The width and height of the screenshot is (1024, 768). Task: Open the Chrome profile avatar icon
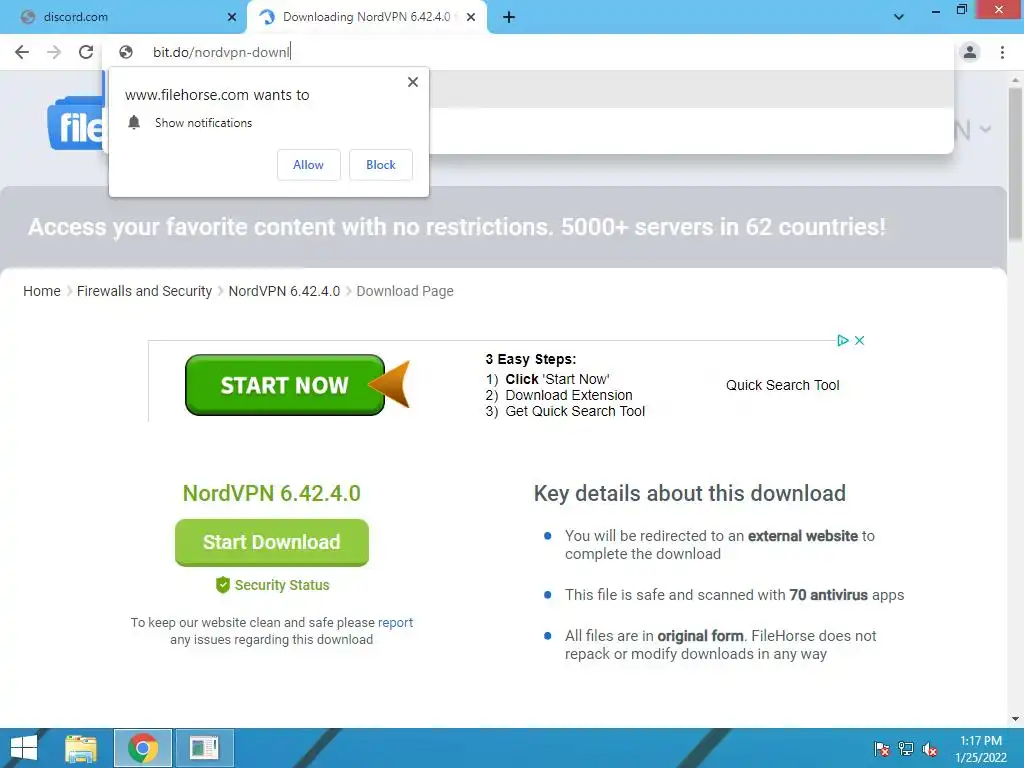coord(970,52)
